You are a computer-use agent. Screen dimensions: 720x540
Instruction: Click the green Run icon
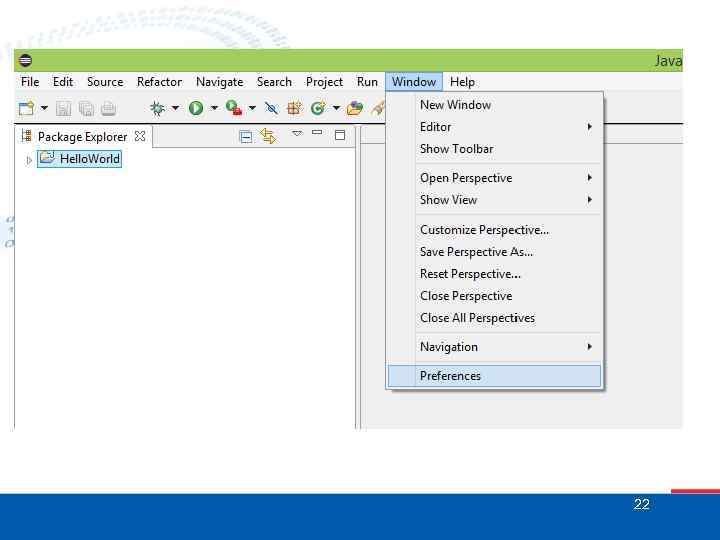196,108
